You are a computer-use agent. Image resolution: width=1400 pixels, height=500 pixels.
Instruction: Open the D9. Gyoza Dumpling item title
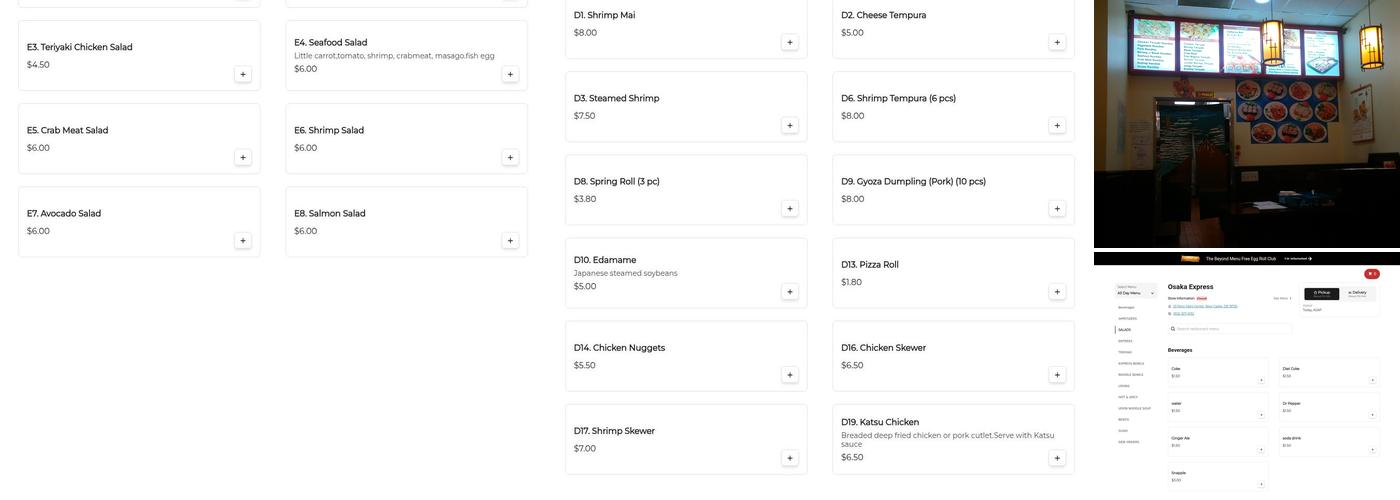click(913, 181)
